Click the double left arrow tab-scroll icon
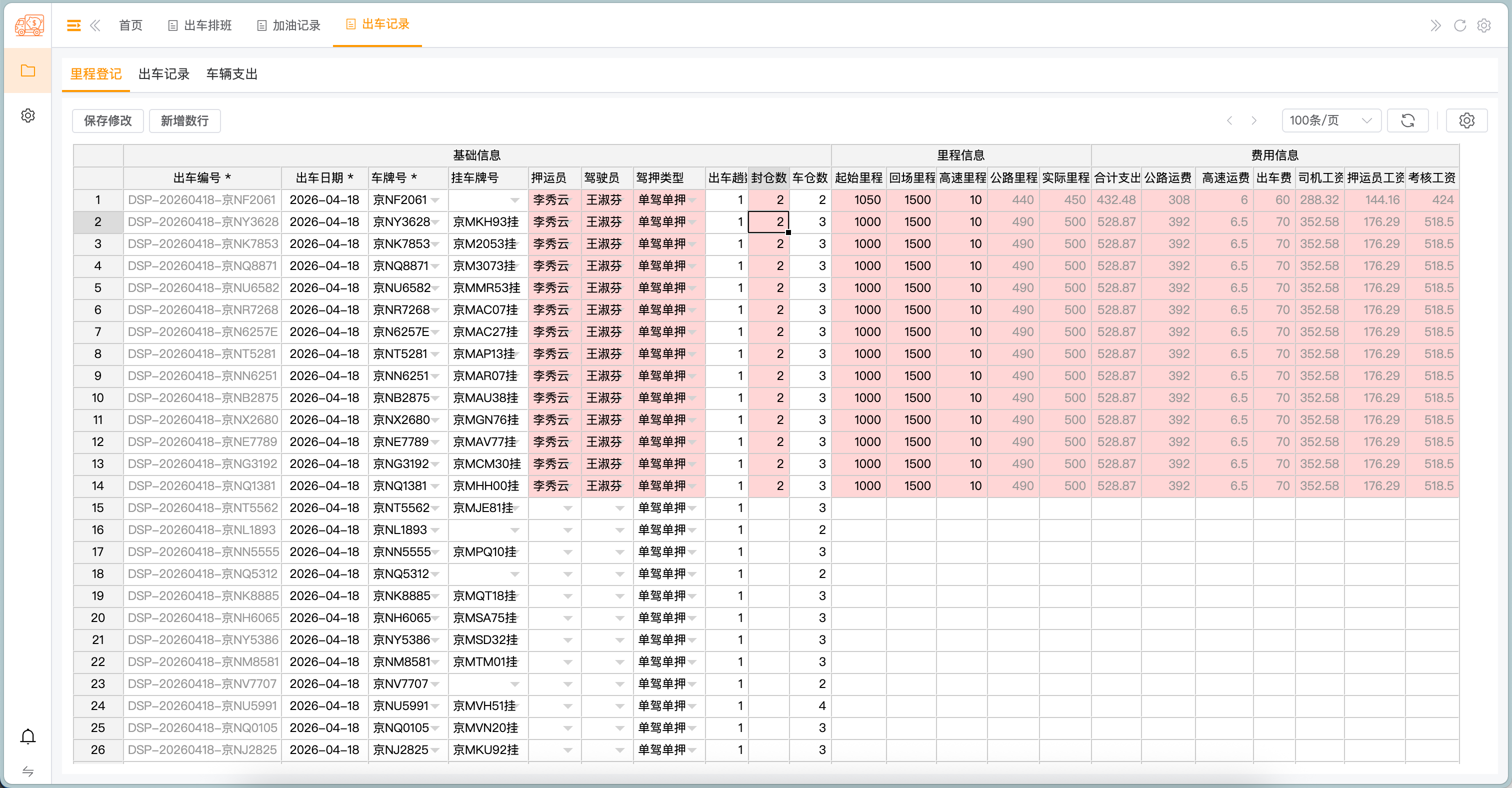 pos(95,25)
